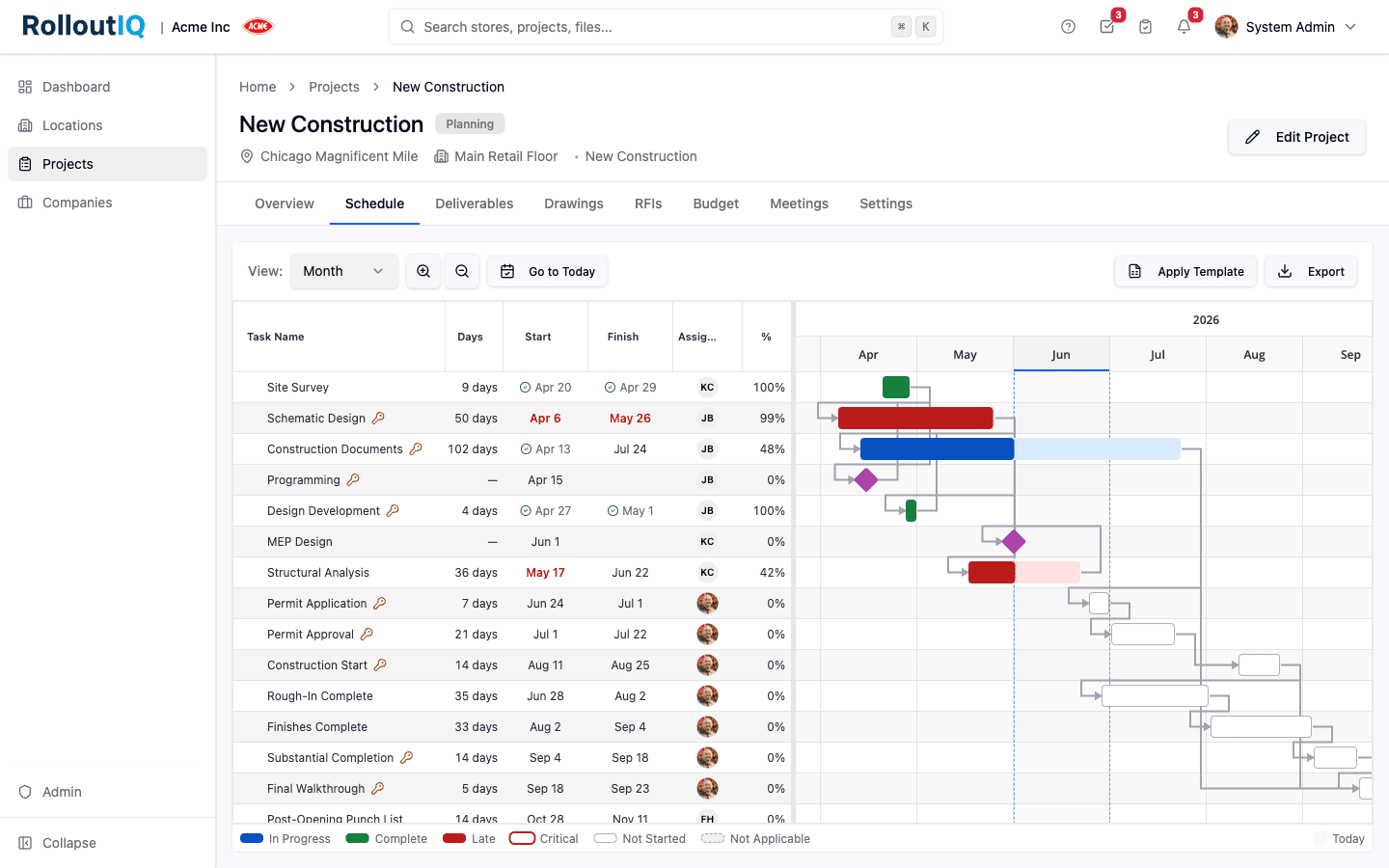Image resolution: width=1389 pixels, height=868 pixels.
Task: Click the System Admin avatar photo
Action: click(x=1226, y=27)
